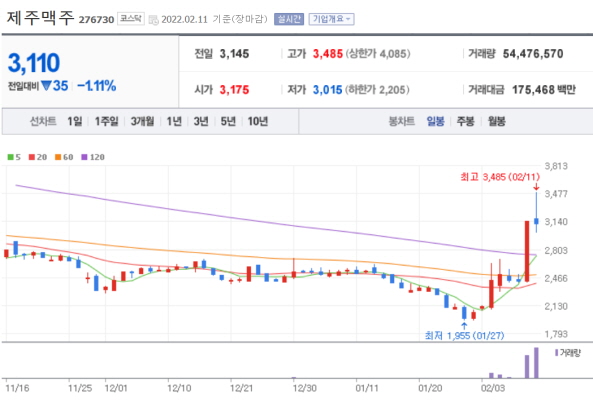Show the 3년 line chart
Screen dimensions: 593x412
click(x=201, y=121)
